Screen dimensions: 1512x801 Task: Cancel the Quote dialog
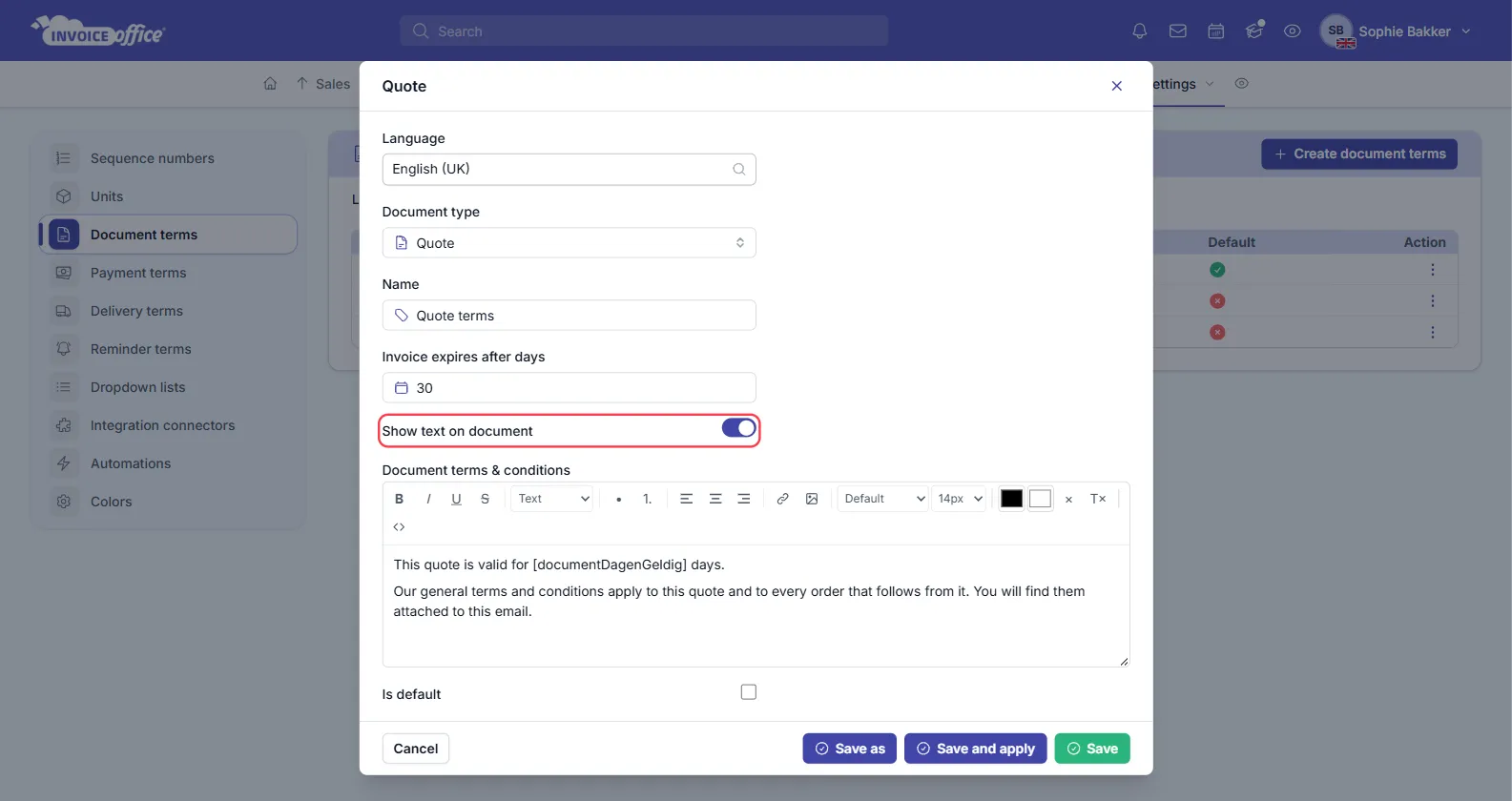416,749
